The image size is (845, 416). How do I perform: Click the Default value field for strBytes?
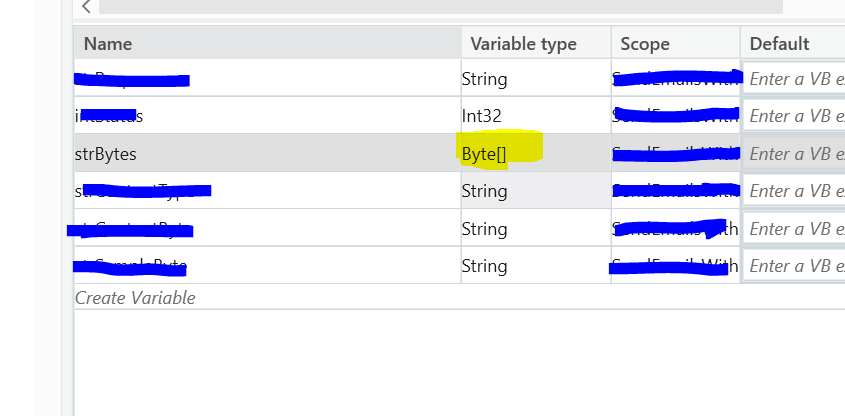(795, 154)
